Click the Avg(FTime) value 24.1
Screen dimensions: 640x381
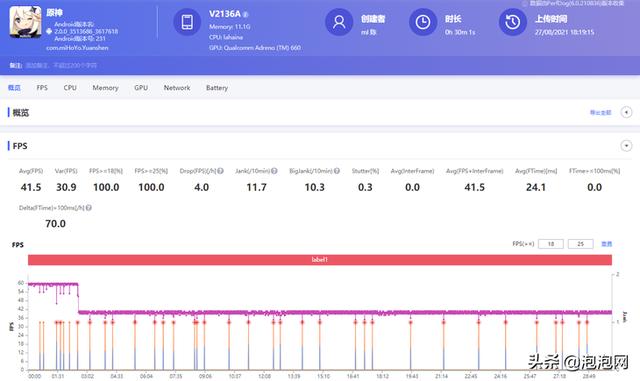point(536,187)
